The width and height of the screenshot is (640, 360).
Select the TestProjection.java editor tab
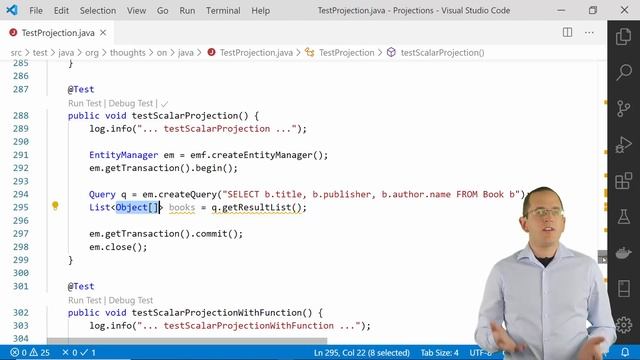[x=58, y=33]
